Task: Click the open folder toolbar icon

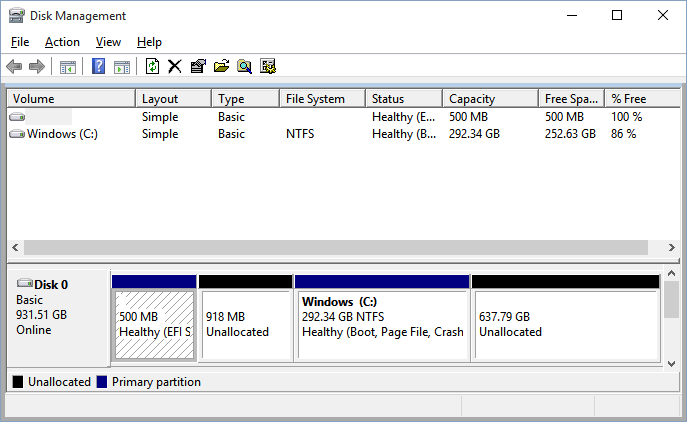Action: pyautogui.click(x=221, y=67)
